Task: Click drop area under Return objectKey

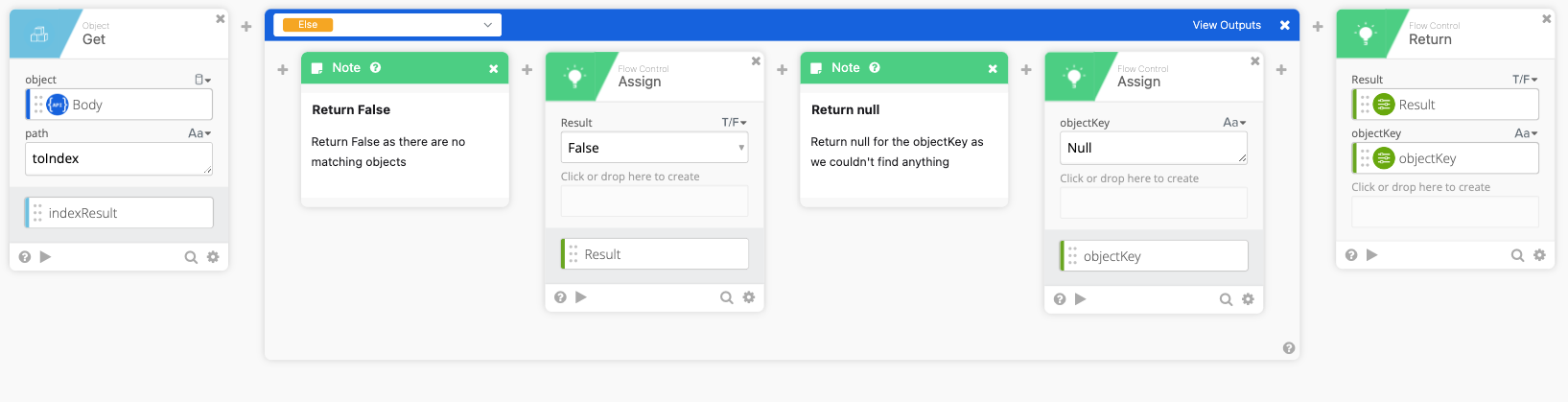Action: (1444, 211)
